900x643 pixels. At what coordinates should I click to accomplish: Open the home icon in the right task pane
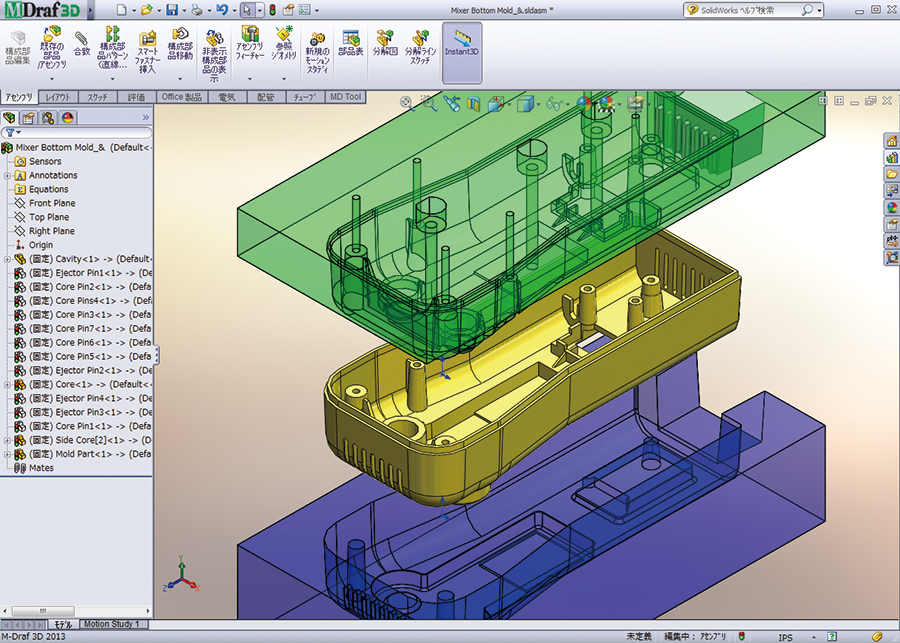tap(891, 142)
